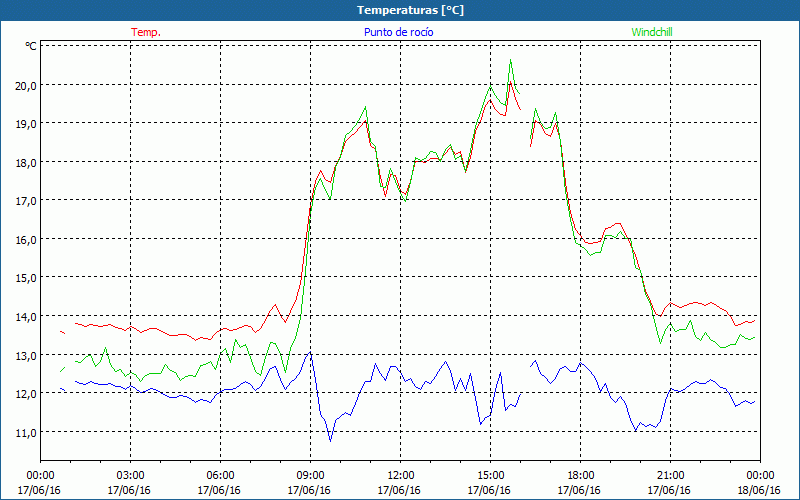Click the Temperaturas [°C] chart title
Image resolution: width=800 pixels, height=500 pixels.
[410, 10]
